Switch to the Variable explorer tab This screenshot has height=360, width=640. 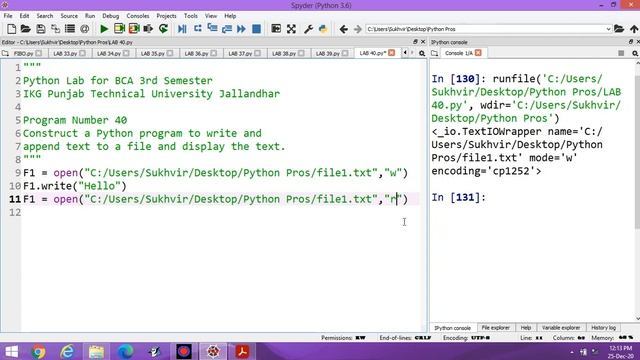coord(561,328)
